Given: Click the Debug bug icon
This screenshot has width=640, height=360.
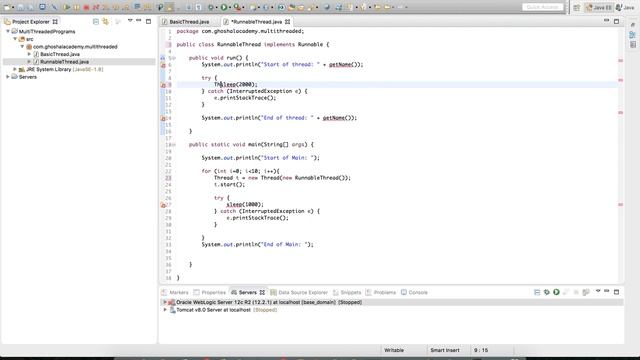Looking at the screenshot, I should tap(211, 7).
